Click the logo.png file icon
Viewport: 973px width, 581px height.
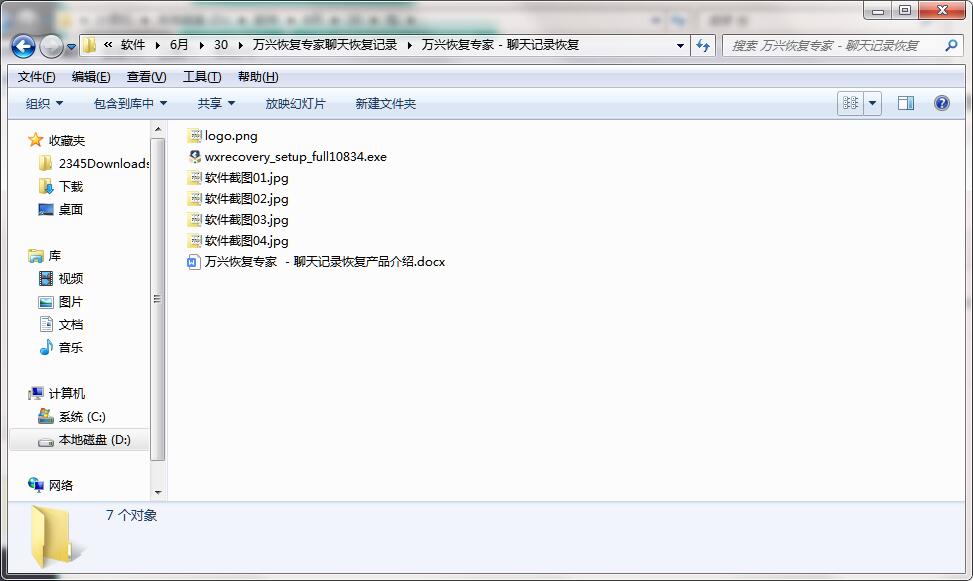(195, 135)
